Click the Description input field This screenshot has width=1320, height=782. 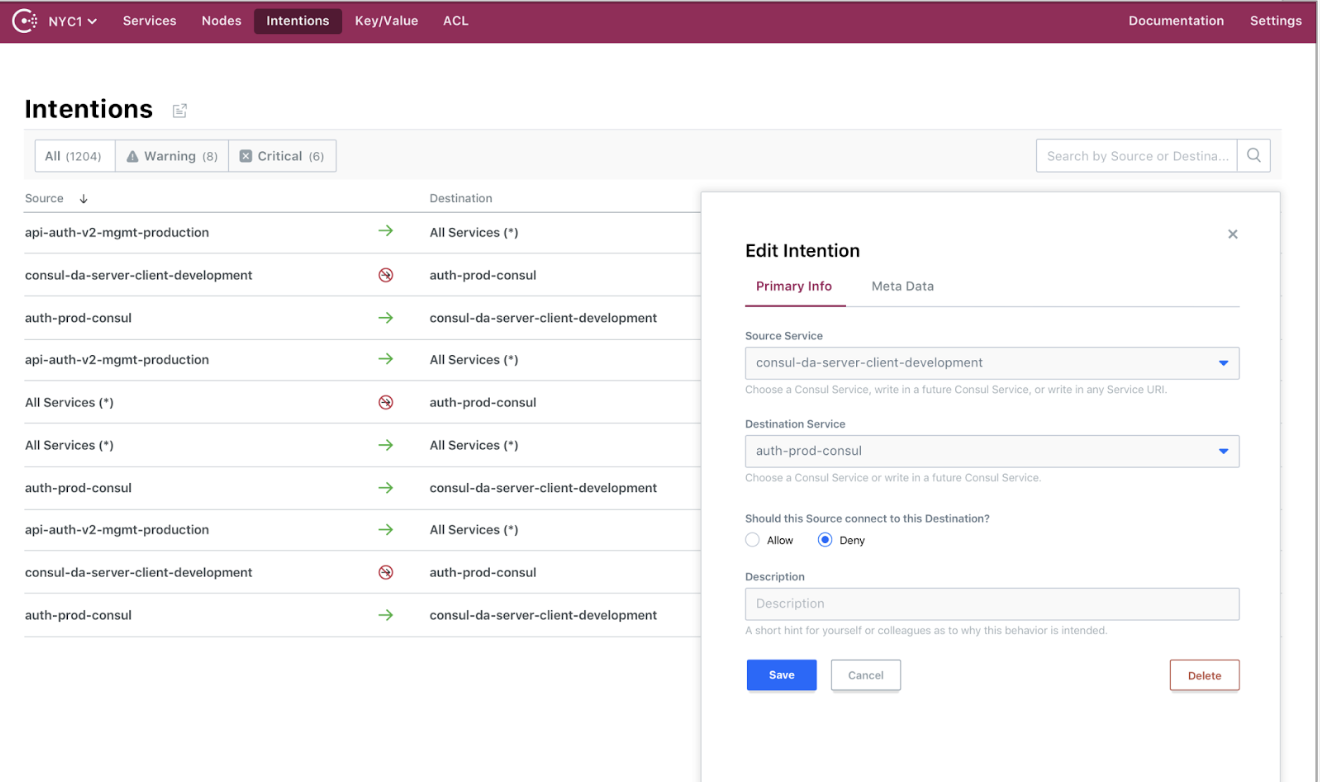(x=991, y=604)
